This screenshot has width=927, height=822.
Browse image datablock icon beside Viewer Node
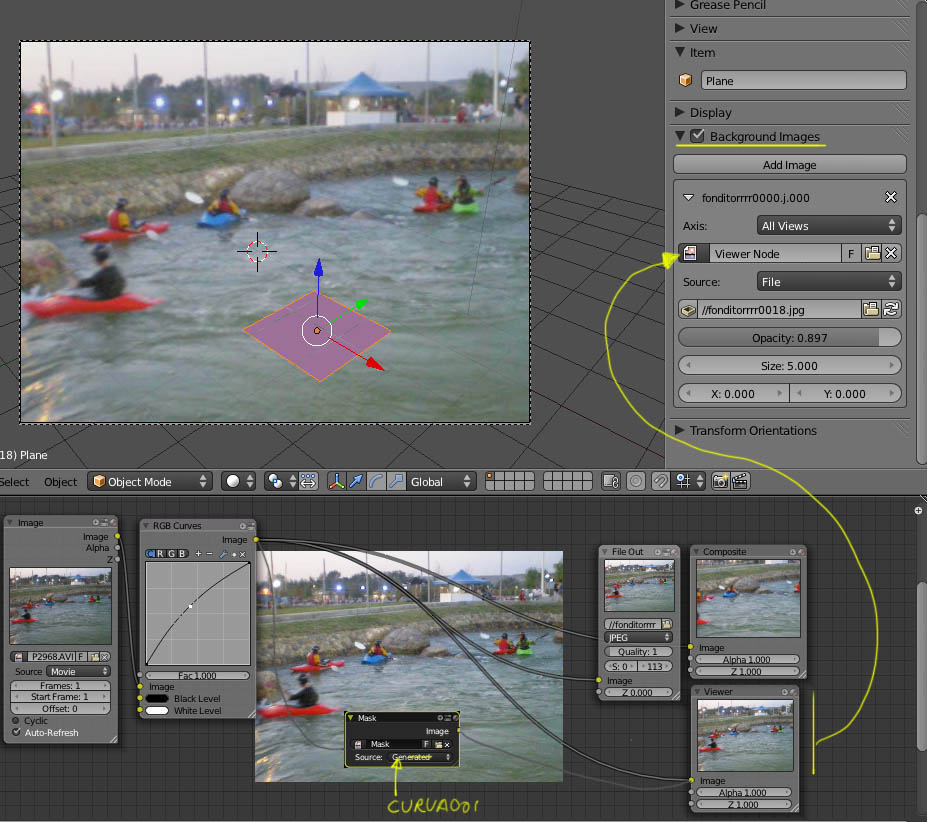tap(693, 254)
